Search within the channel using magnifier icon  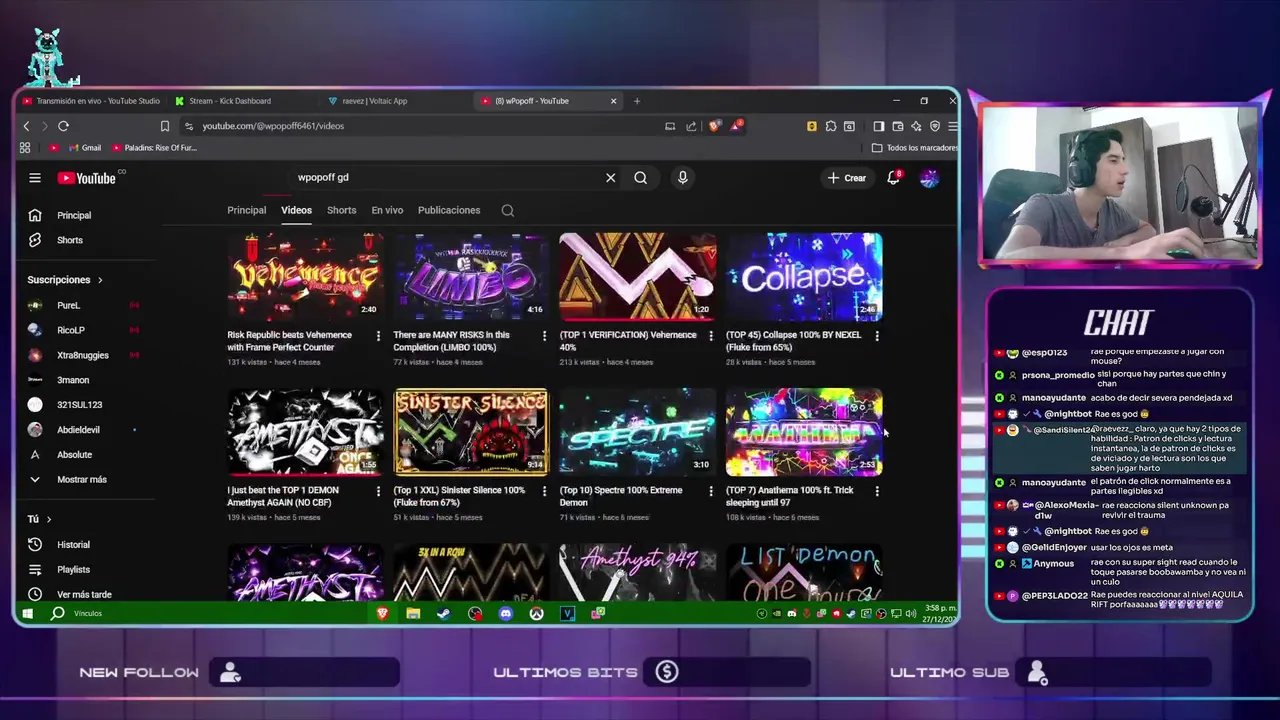coord(508,210)
